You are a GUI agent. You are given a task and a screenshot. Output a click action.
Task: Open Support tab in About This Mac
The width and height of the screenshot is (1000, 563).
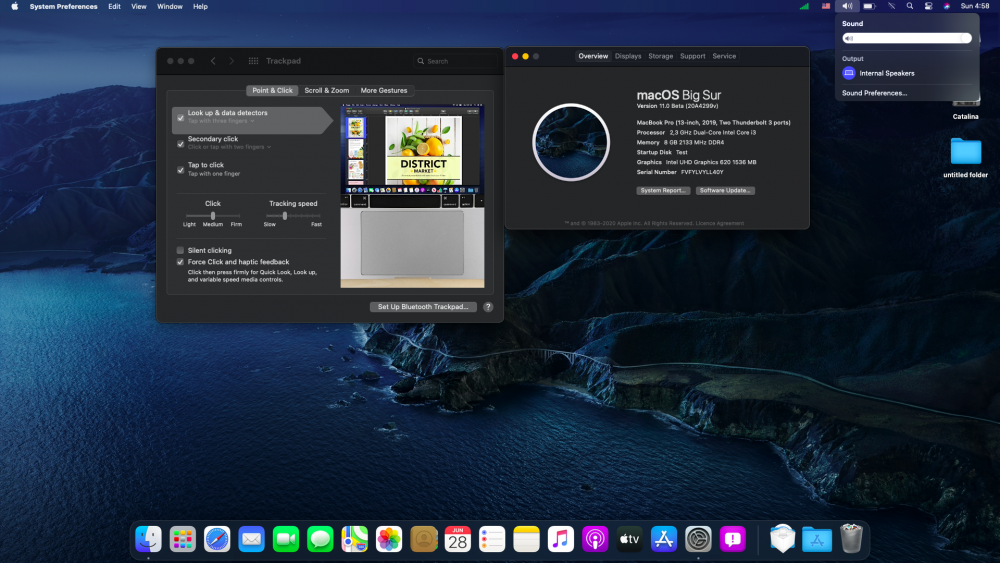[x=693, y=56]
